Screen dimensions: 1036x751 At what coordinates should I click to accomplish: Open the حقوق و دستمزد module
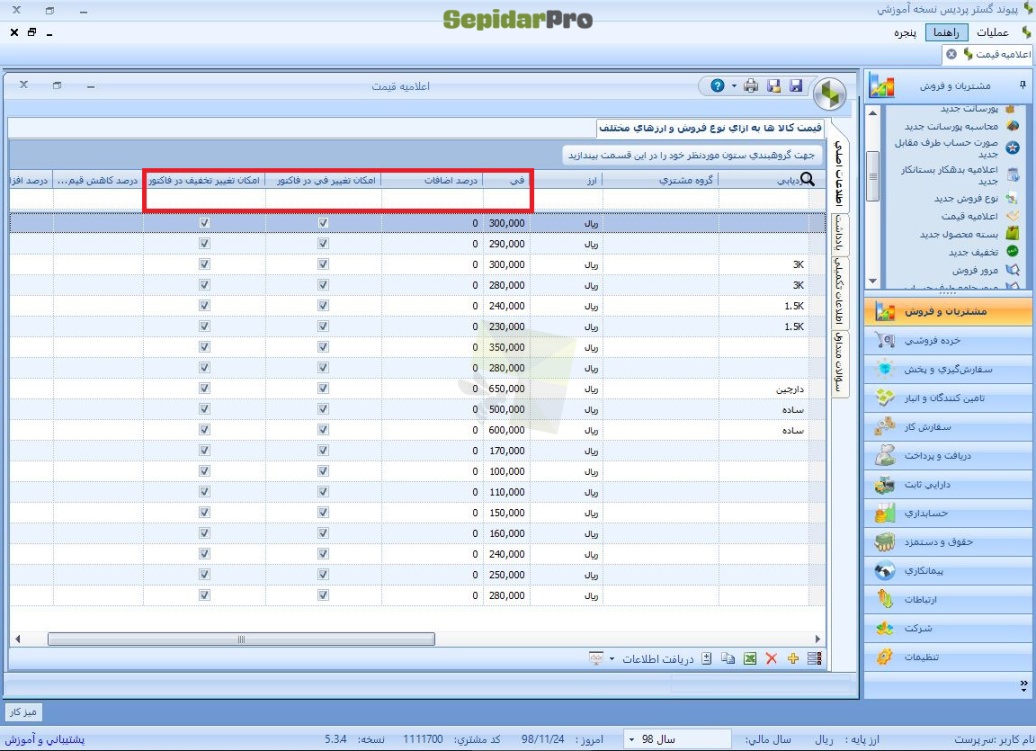947,542
